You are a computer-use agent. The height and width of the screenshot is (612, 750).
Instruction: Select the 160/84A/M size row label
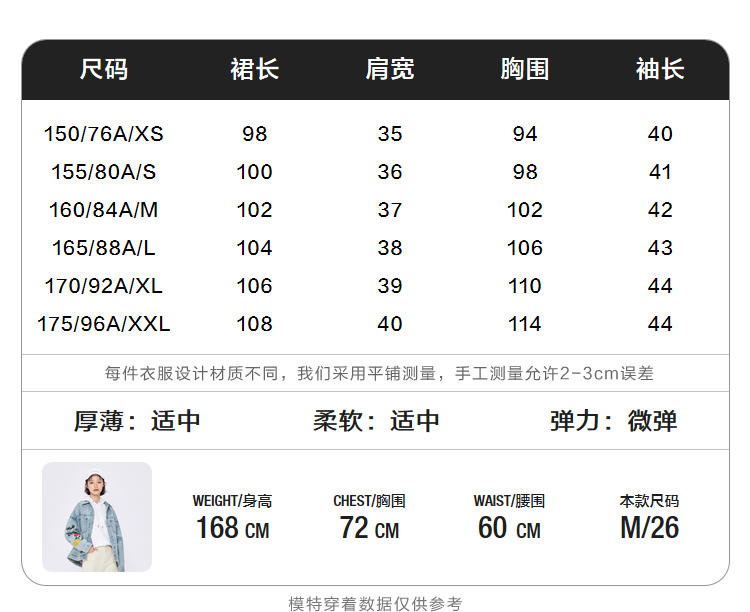[x=104, y=210]
